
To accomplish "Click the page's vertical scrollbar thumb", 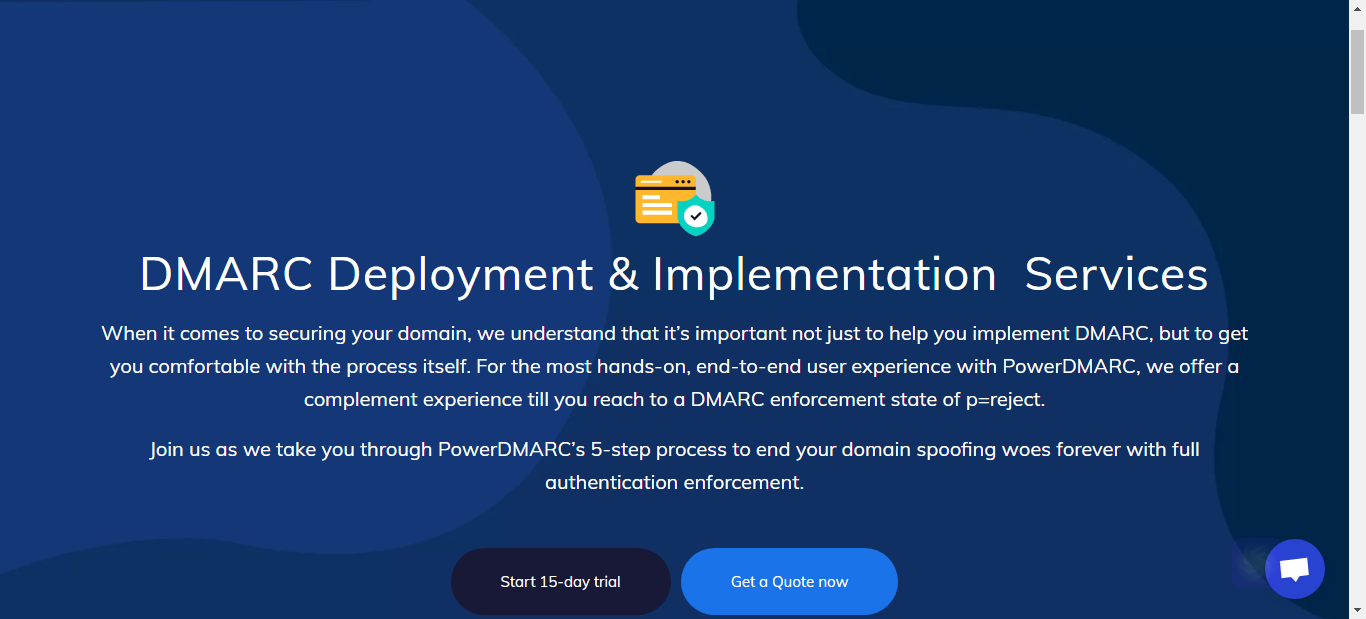I will pos(1357,72).
